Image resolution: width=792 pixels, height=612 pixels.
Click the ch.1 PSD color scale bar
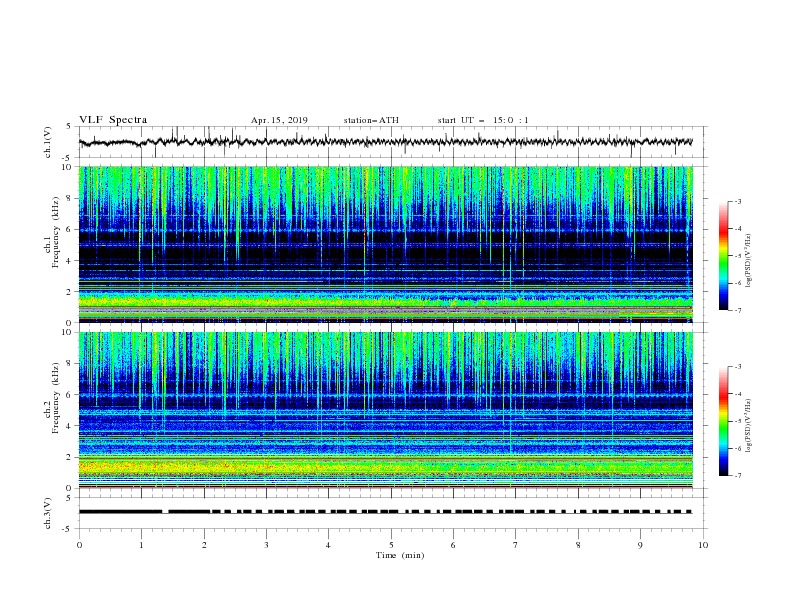[724, 256]
